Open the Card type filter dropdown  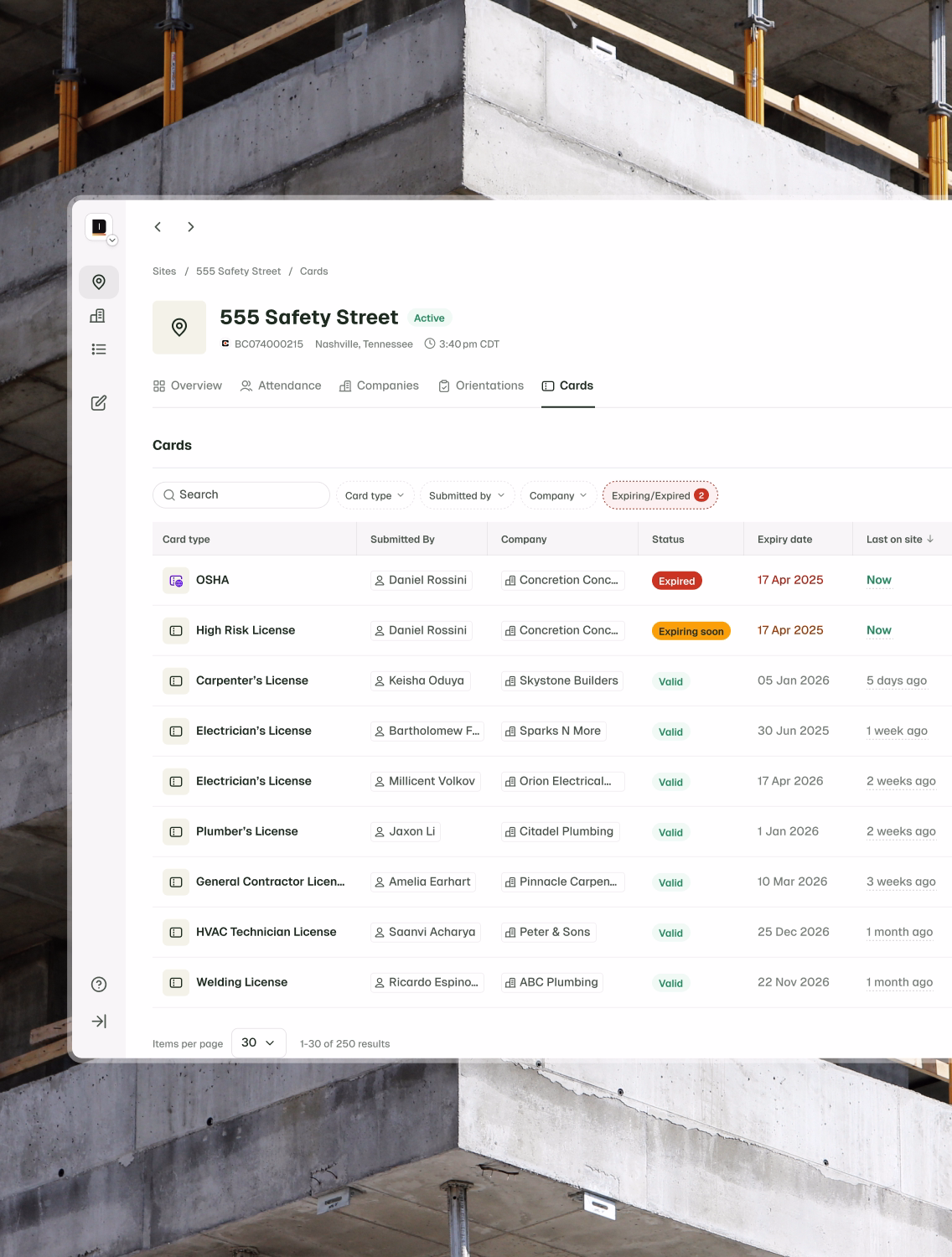point(375,495)
